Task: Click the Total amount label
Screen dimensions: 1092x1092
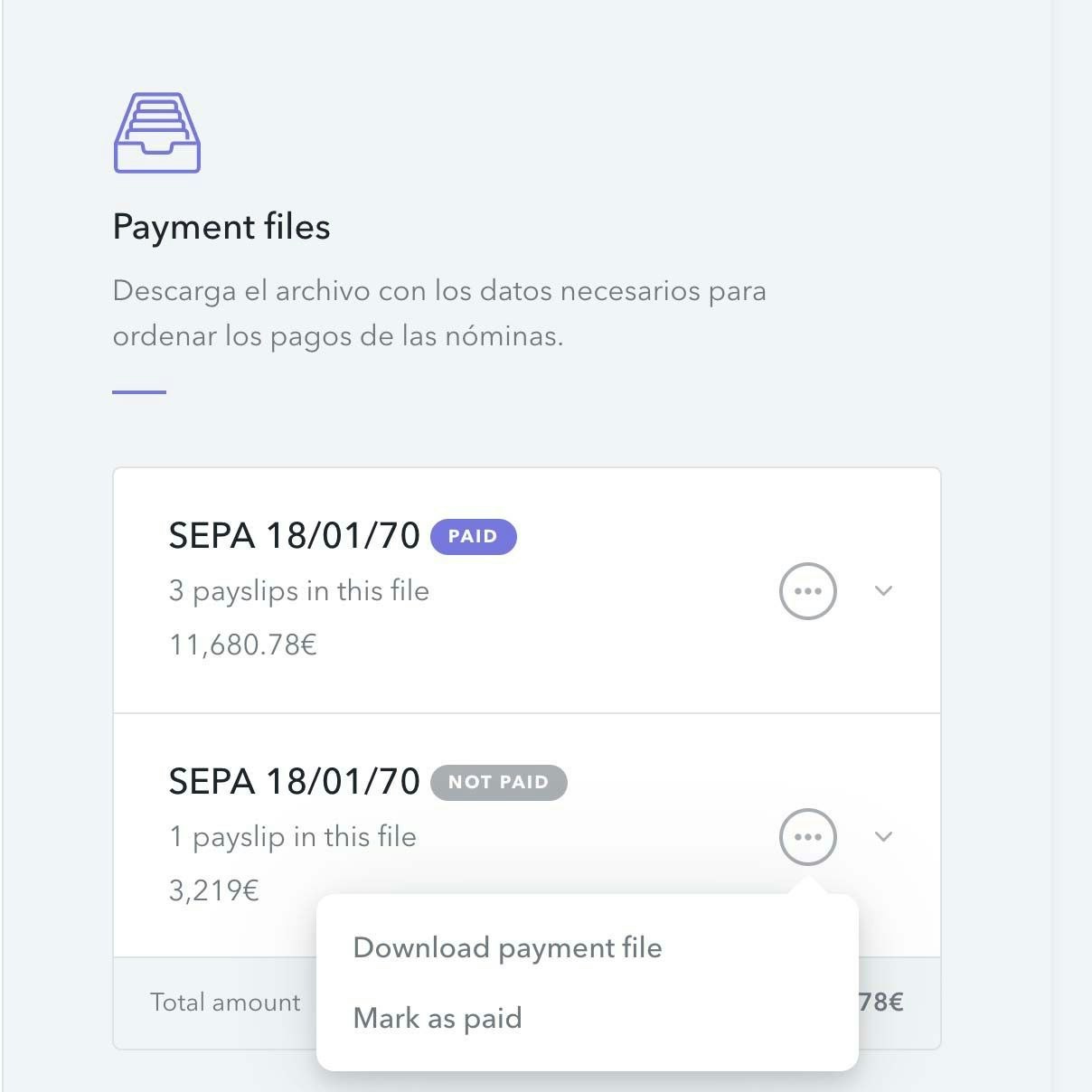Action: [225, 1003]
